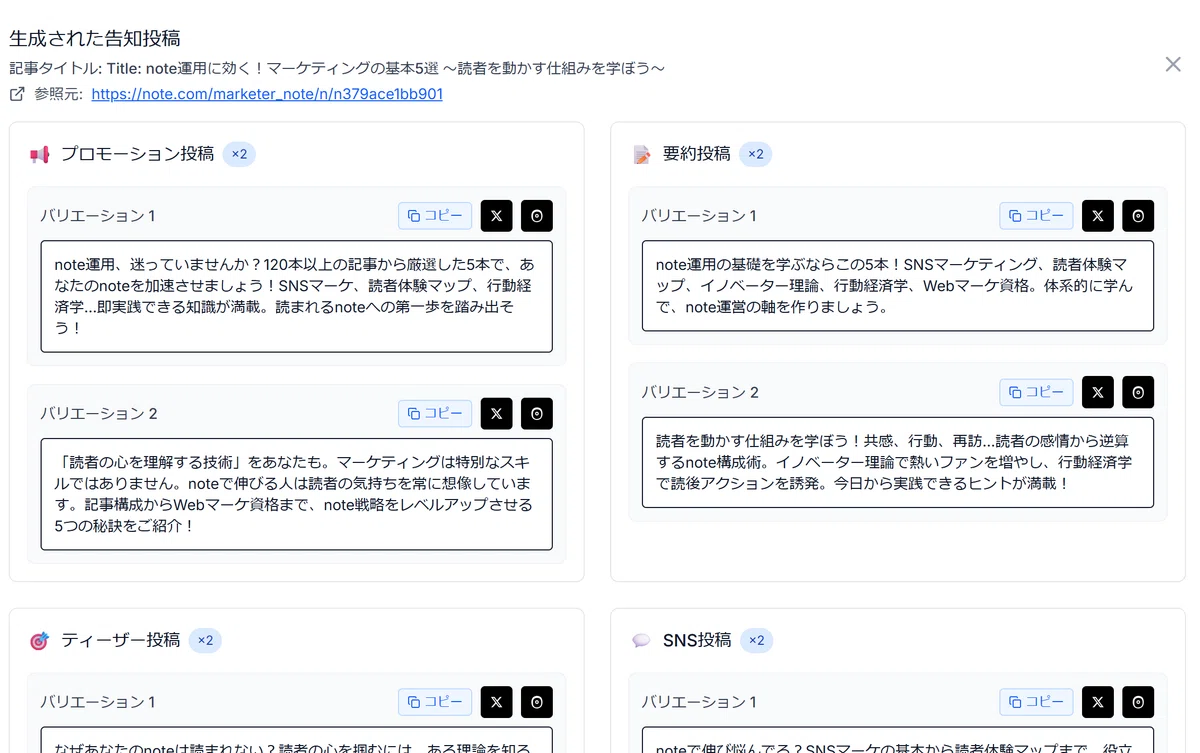Screen dimensions: 1200x753
Task: Share 要約投稿 バリエーション 2 on X
Action: pyautogui.click(x=1098, y=392)
